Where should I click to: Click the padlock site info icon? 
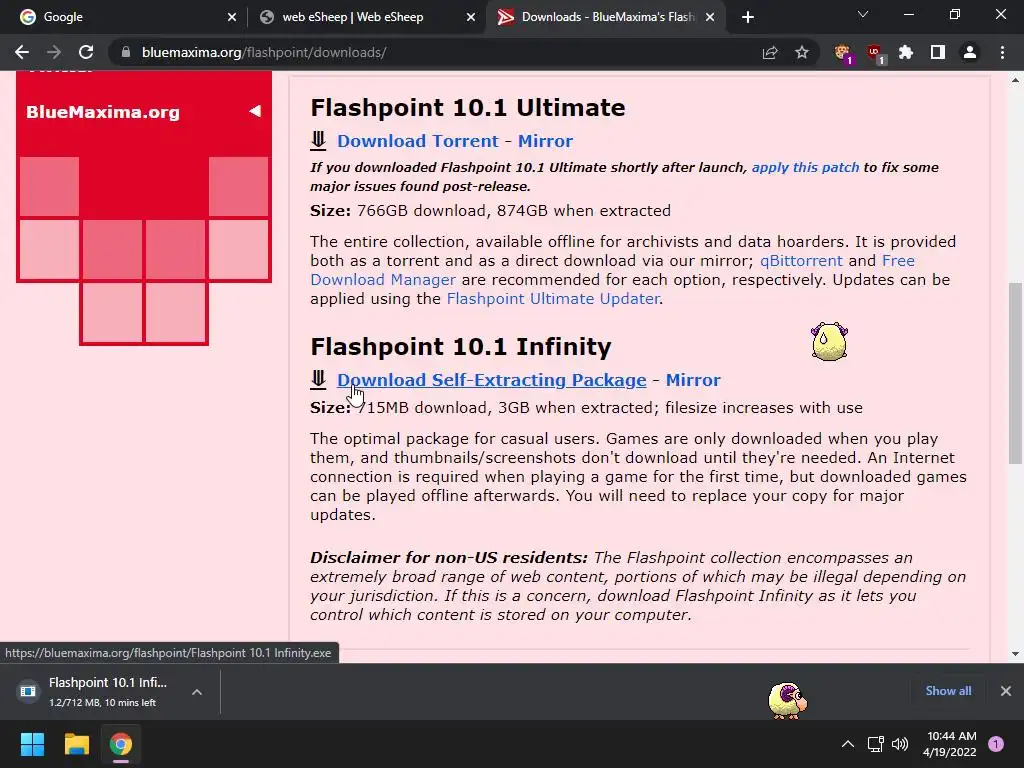pyautogui.click(x=126, y=52)
